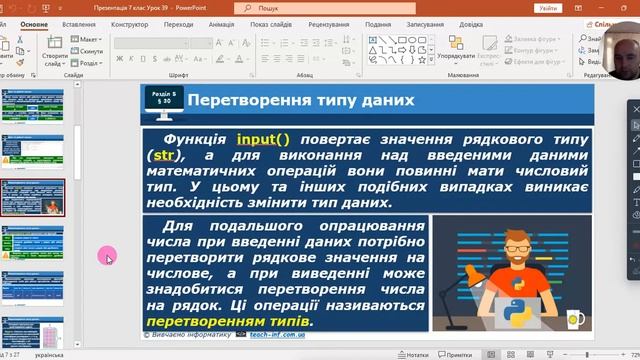Switch to Рецензування tab

click(329, 24)
